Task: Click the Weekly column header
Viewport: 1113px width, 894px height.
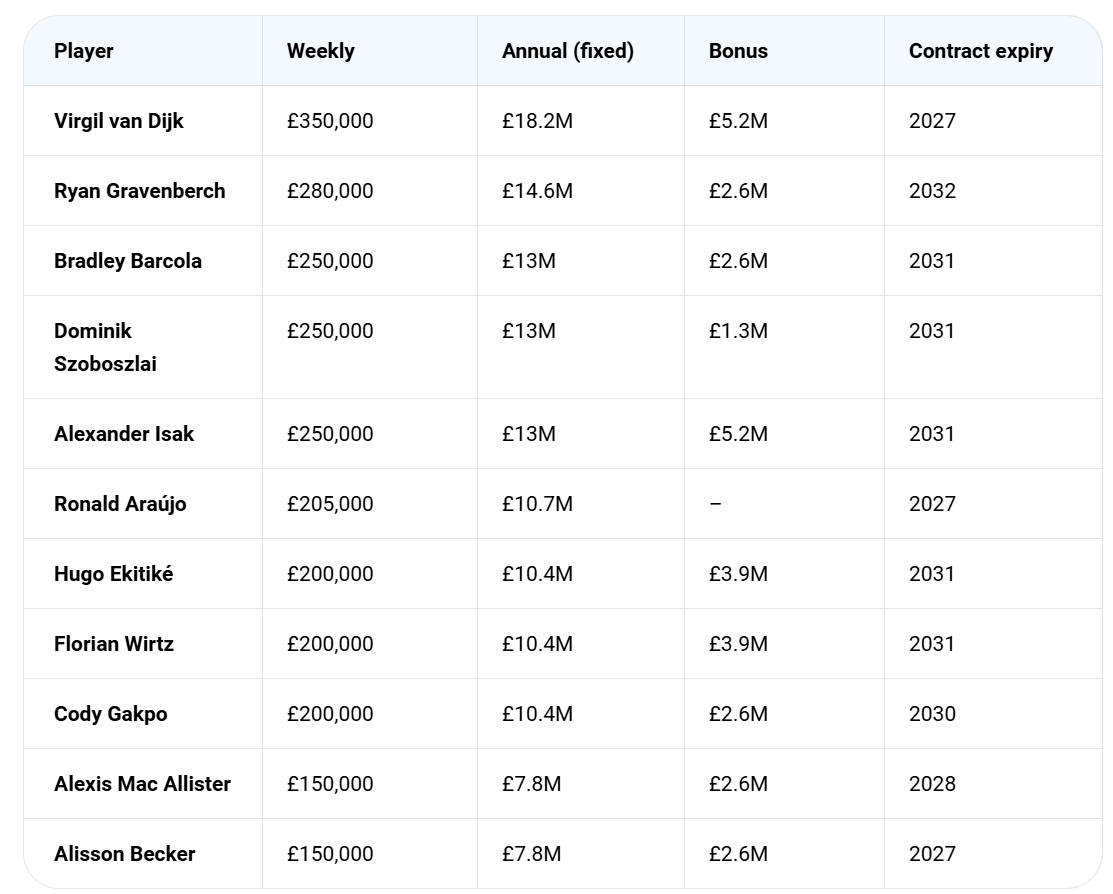Action: pos(320,51)
